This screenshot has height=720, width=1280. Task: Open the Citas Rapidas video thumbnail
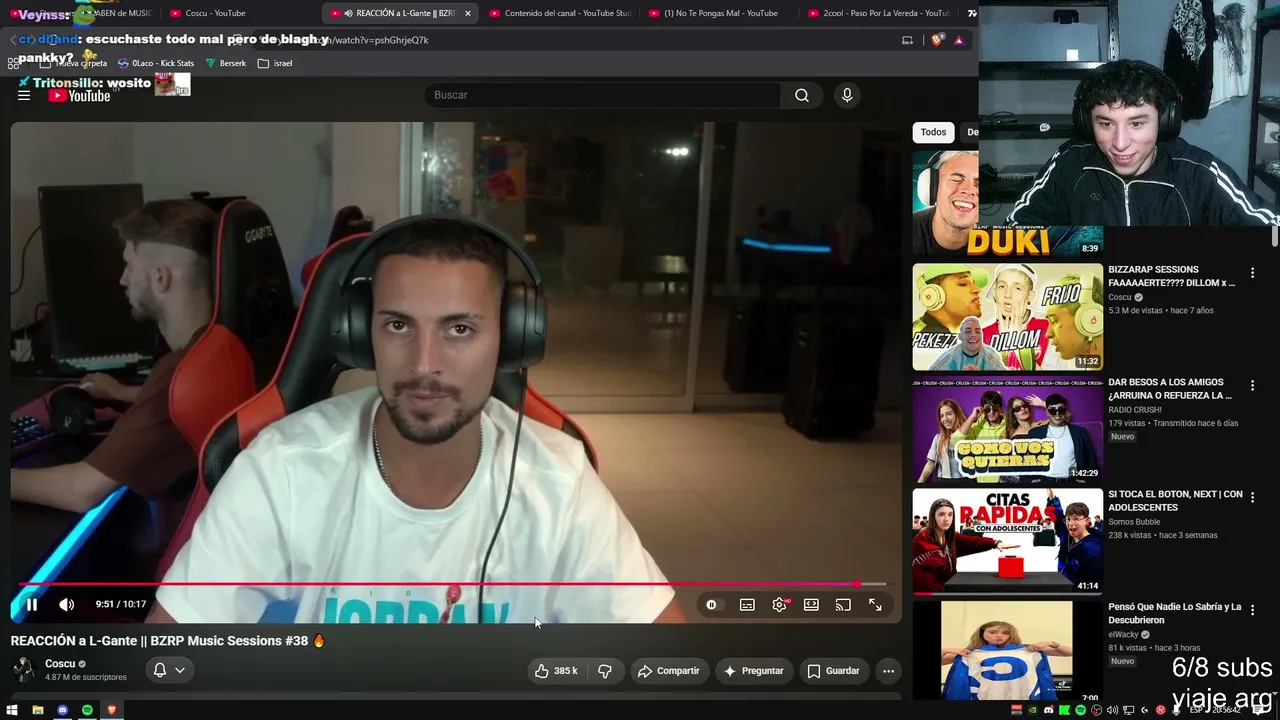[1007, 541]
